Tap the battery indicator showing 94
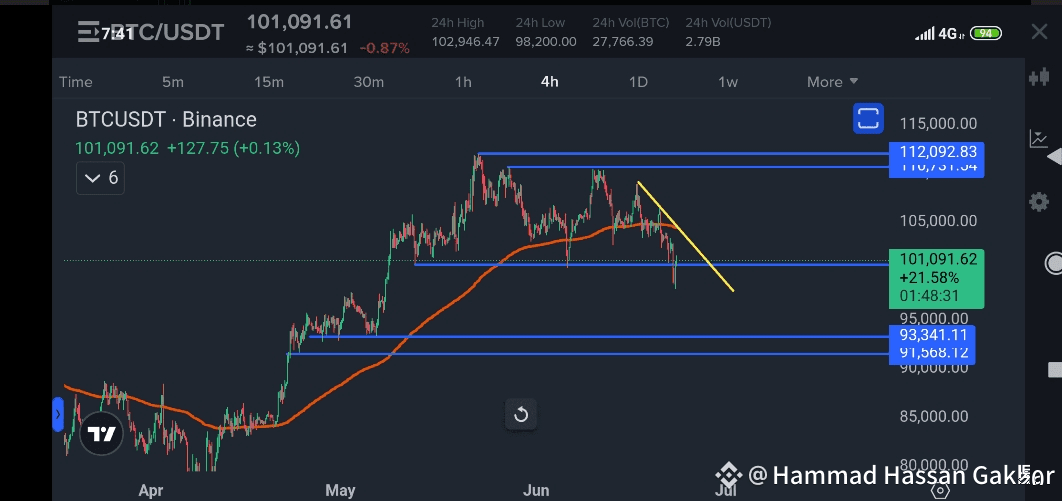 986,32
